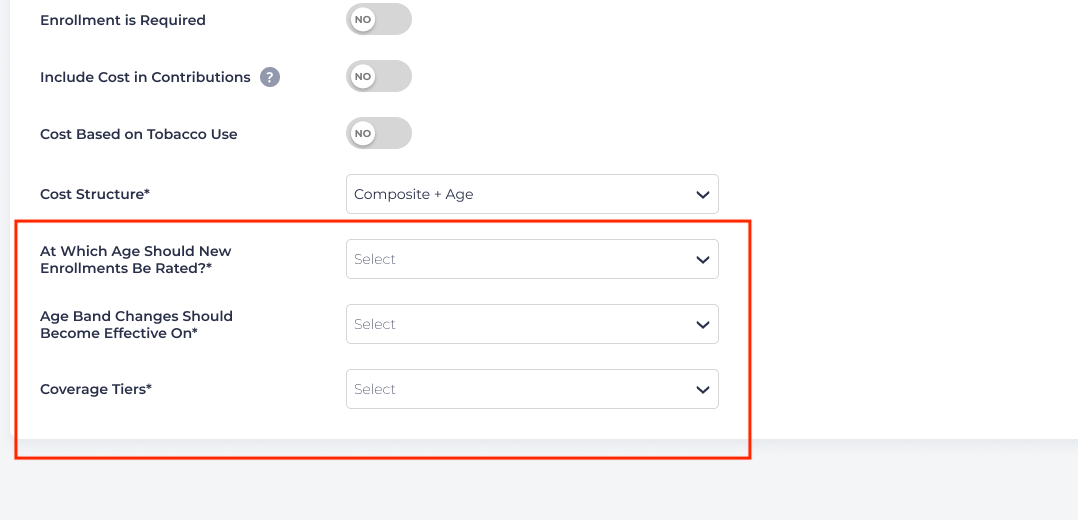Toggle the Enrollment is Required switch
This screenshot has height=520, width=1078.
(x=379, y=20)
